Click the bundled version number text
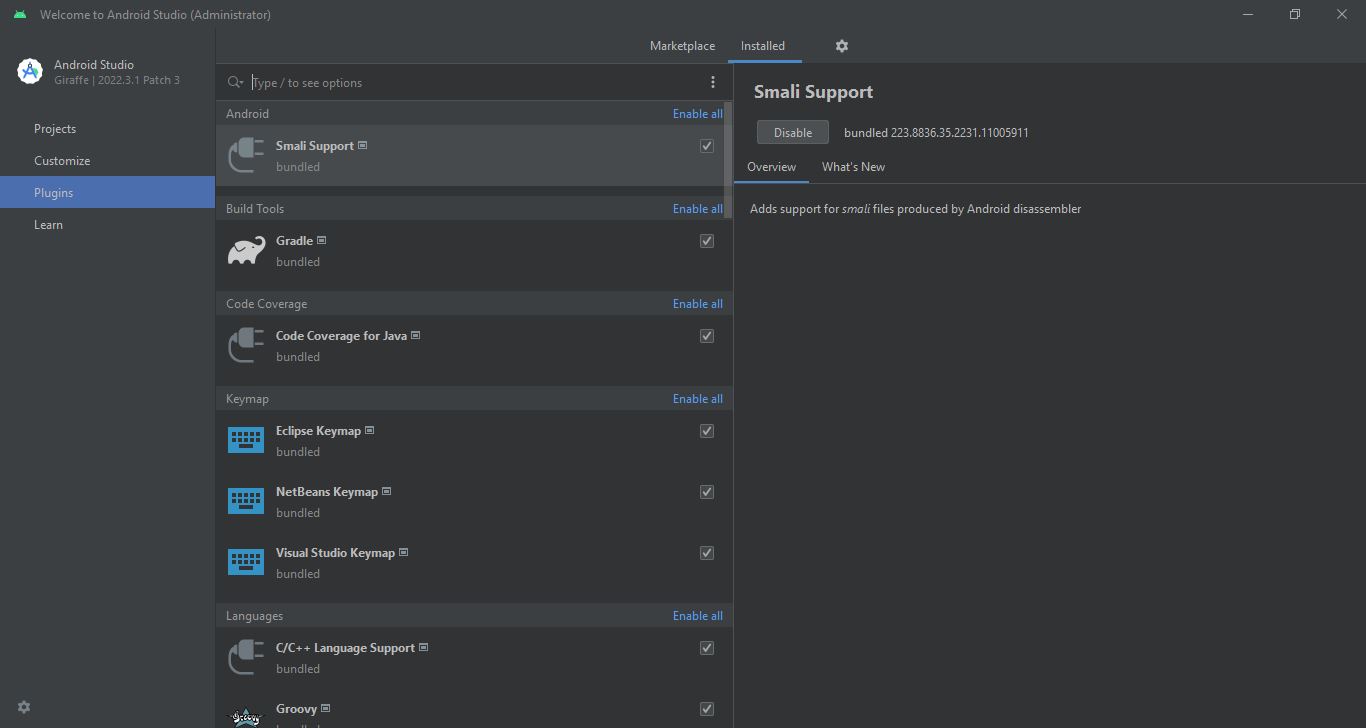The image size is (1366, 728). pyautogui.click(x=936, y=132)
